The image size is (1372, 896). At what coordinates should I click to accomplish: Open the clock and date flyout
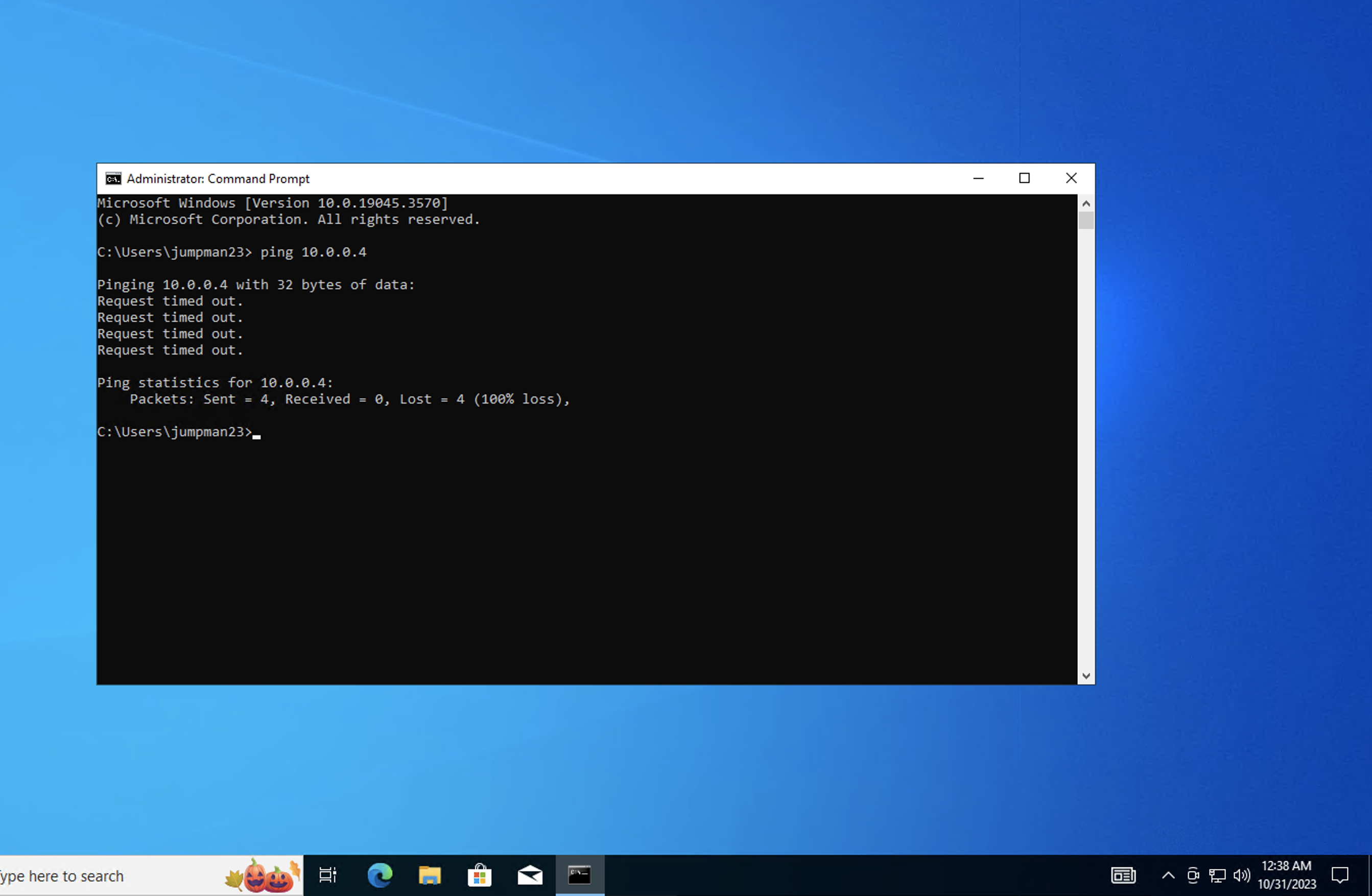[1286, 875]
